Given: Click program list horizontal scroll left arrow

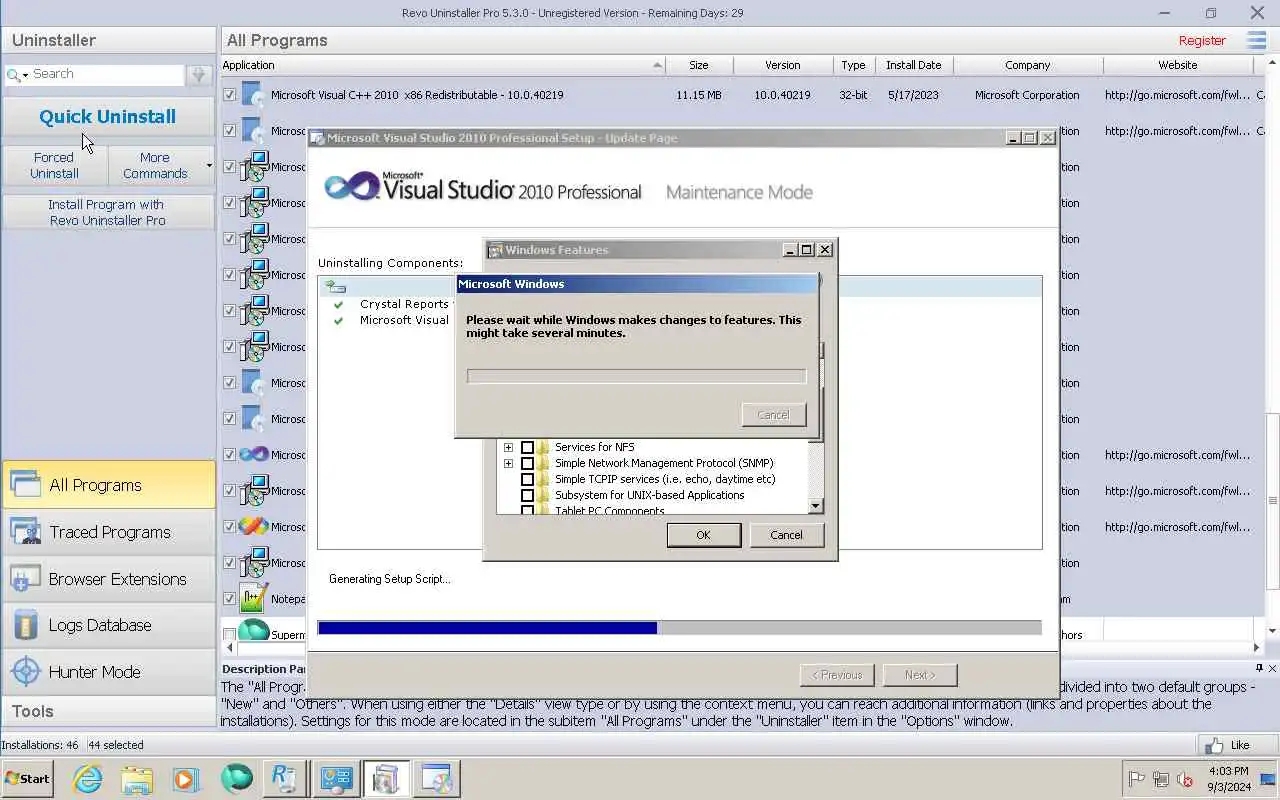Looking at the screenshot, I should (x=229, y=648).
